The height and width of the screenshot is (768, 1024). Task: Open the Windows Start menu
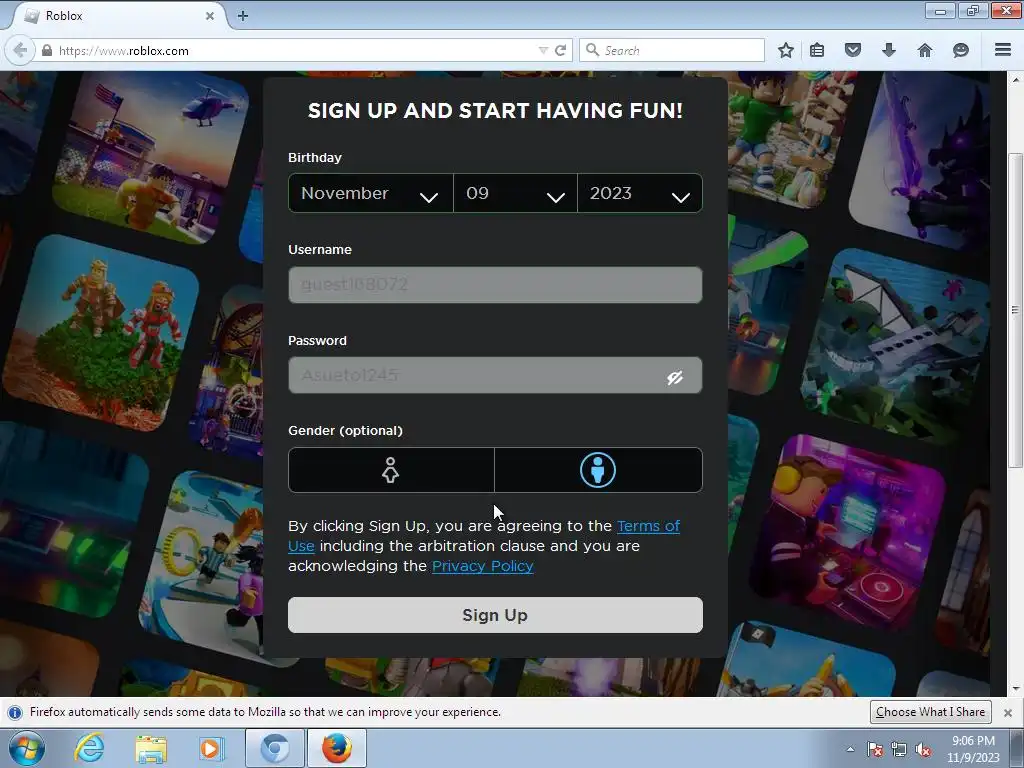point(27,748)
